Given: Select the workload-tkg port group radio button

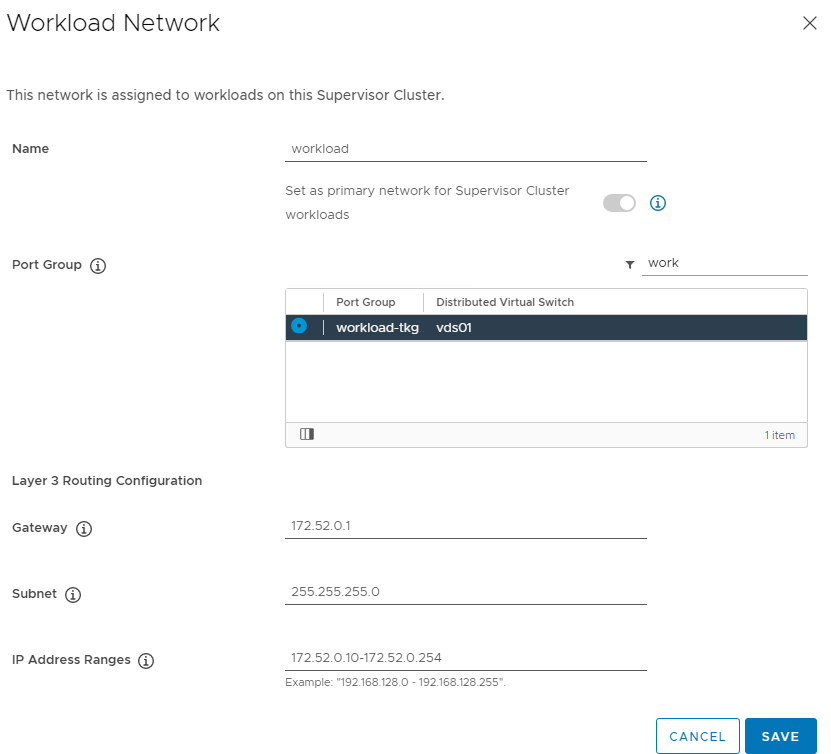Looking at the screenshot, I should (x=299, y=326).
